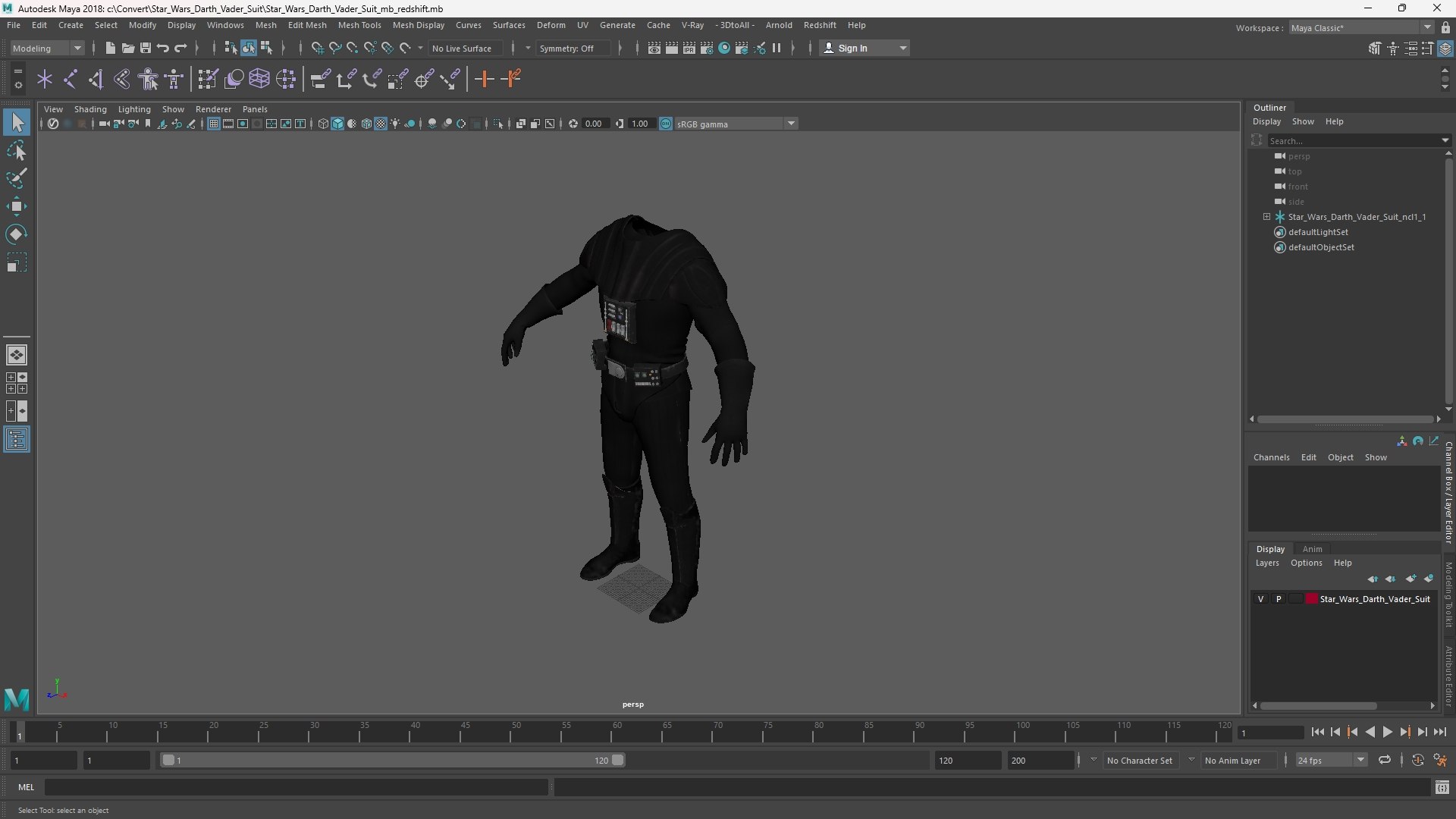Activate the Move tool in toolbox
Image resolution: width=1456 pixels, height=819 pixels.
pos(17,206)
